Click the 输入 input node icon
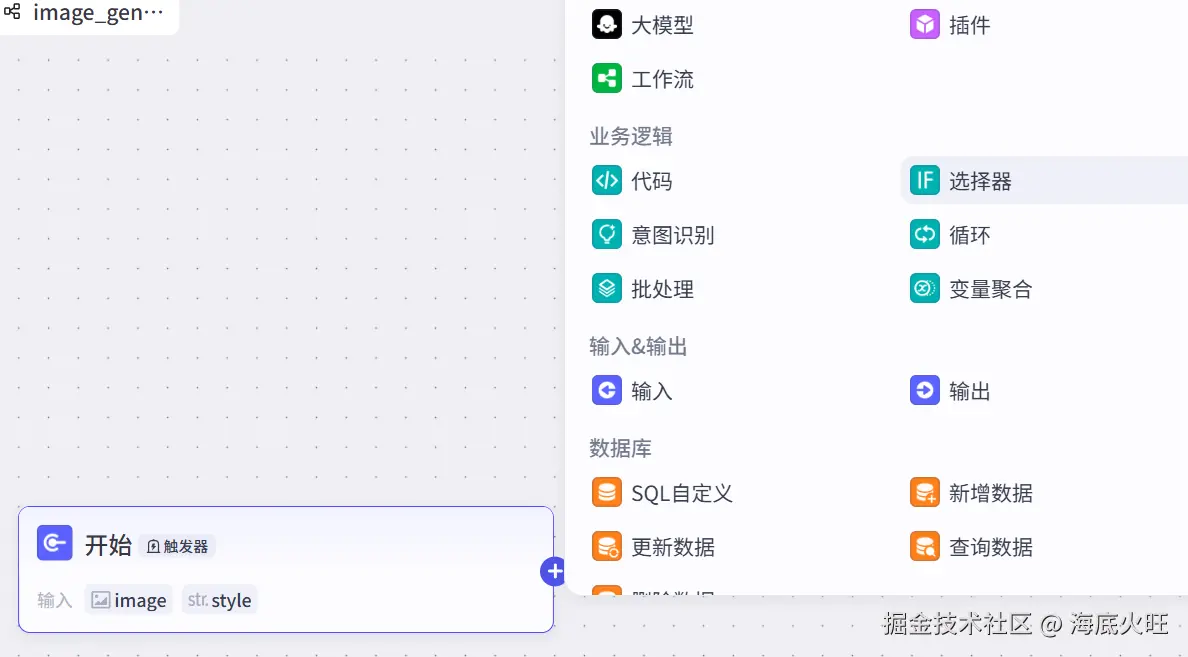Image resolution: width=1188 pixels, height=657 pixels. point(607,390)
